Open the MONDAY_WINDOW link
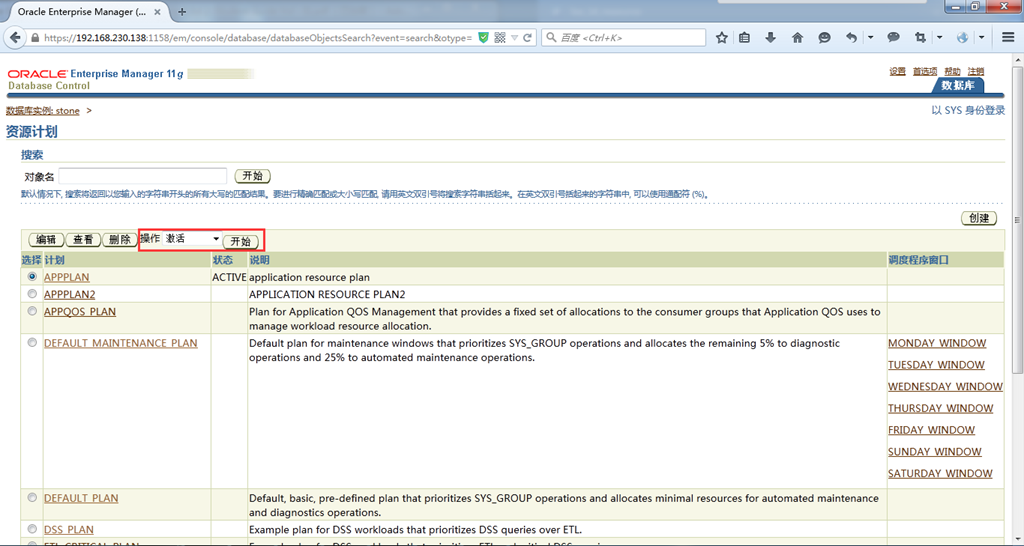 pyautogui.click(x=937, y=343)
